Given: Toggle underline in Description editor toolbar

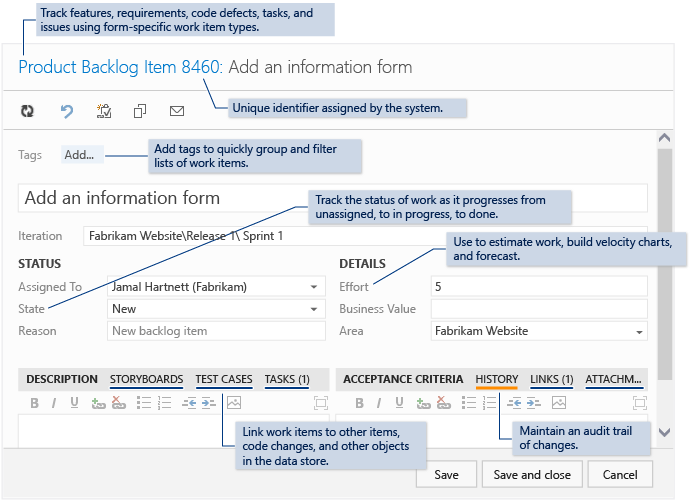Looking at the screenshot, I should pos(74,403).
